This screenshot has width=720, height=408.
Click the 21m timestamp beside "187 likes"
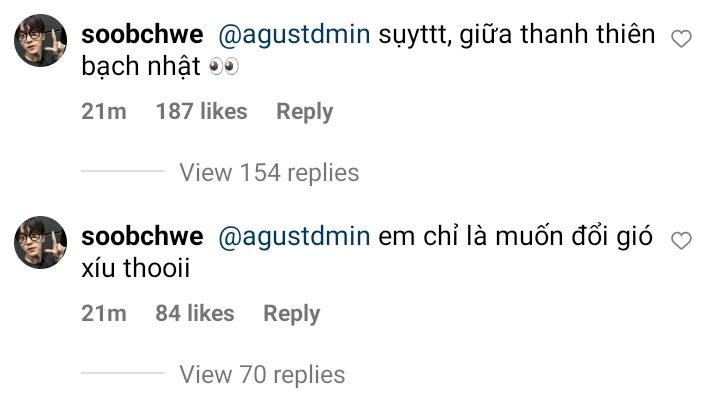[104, 112]
